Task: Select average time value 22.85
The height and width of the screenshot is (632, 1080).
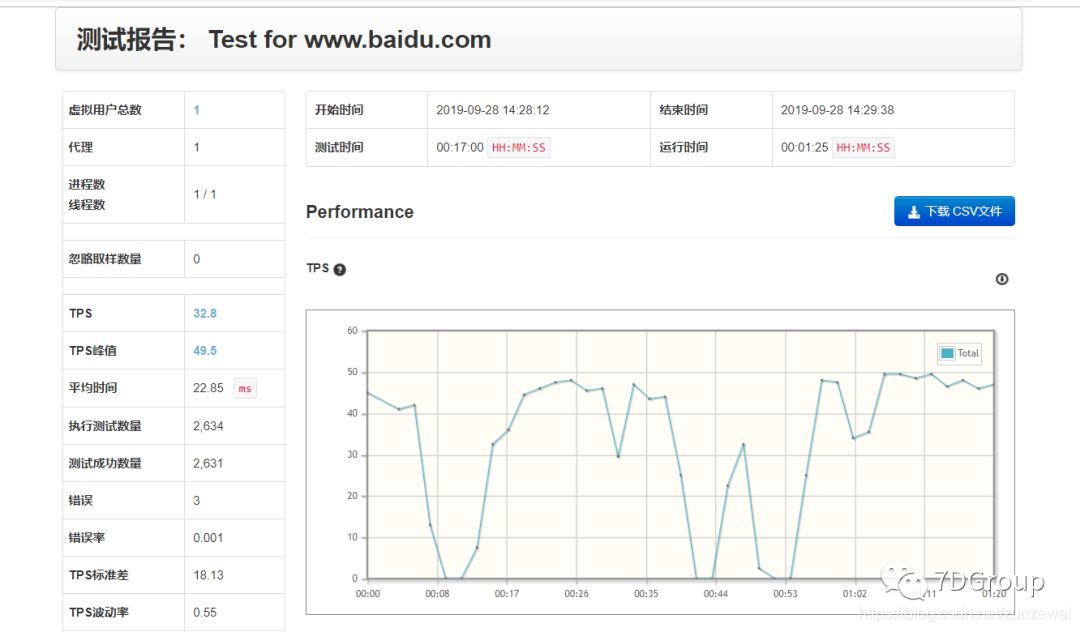Action: (208, 388)
